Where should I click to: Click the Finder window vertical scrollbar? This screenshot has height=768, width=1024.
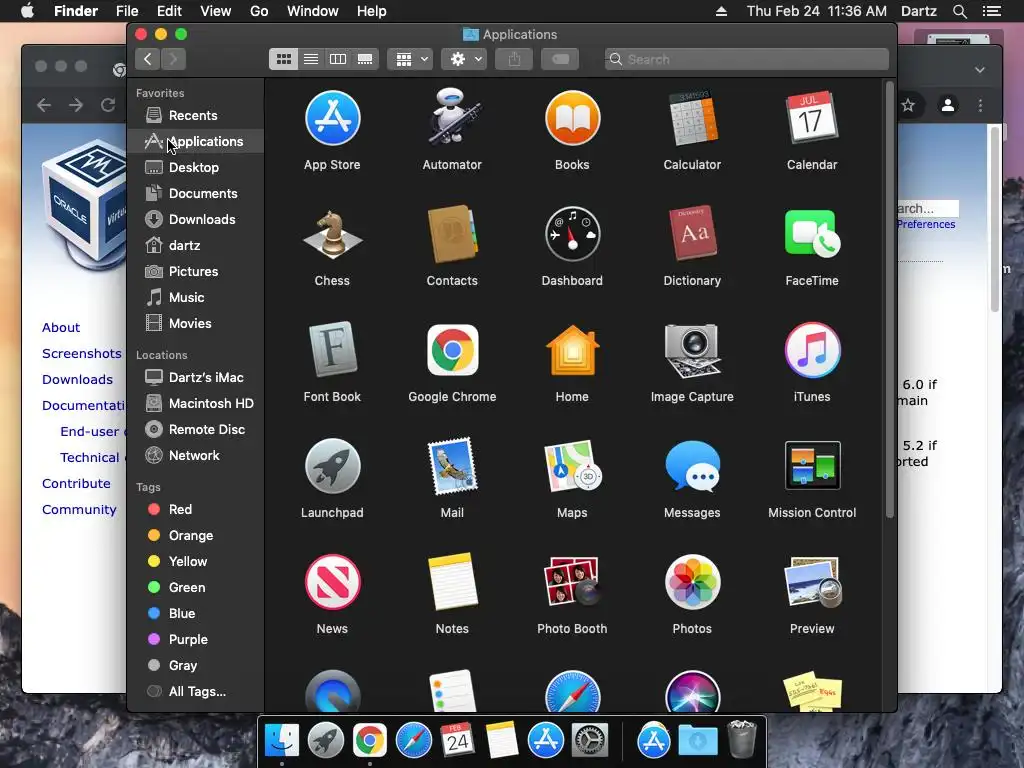889,300
